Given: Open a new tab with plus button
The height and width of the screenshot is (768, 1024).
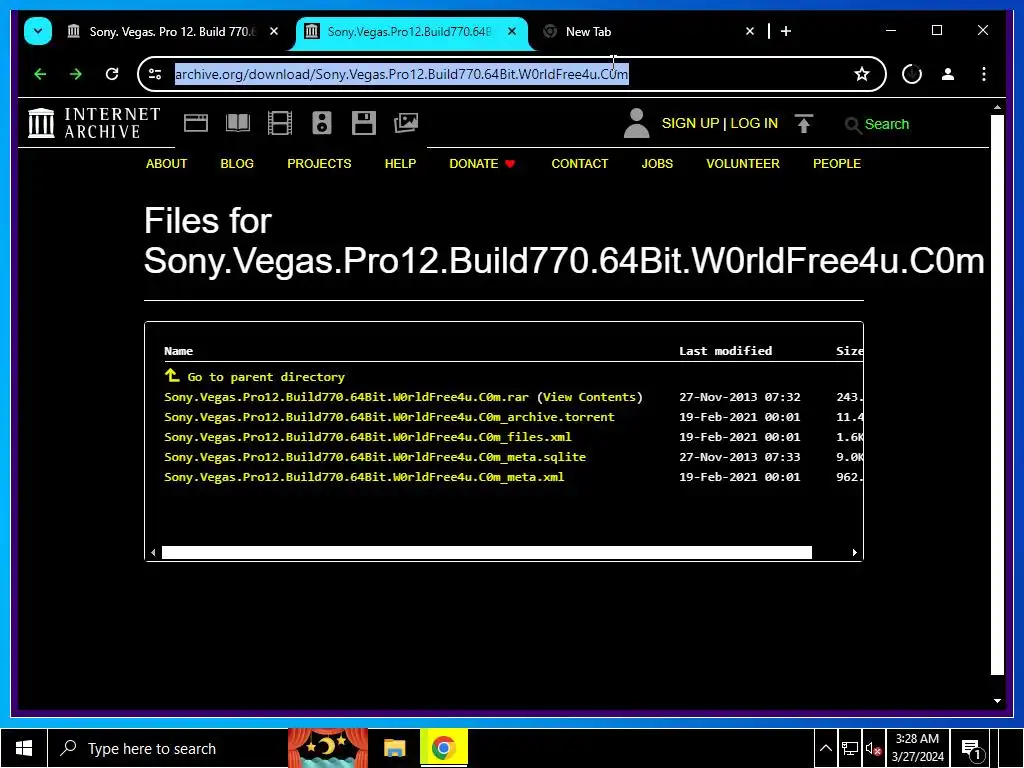Looking at the screenshot, I should pos(786,31).
